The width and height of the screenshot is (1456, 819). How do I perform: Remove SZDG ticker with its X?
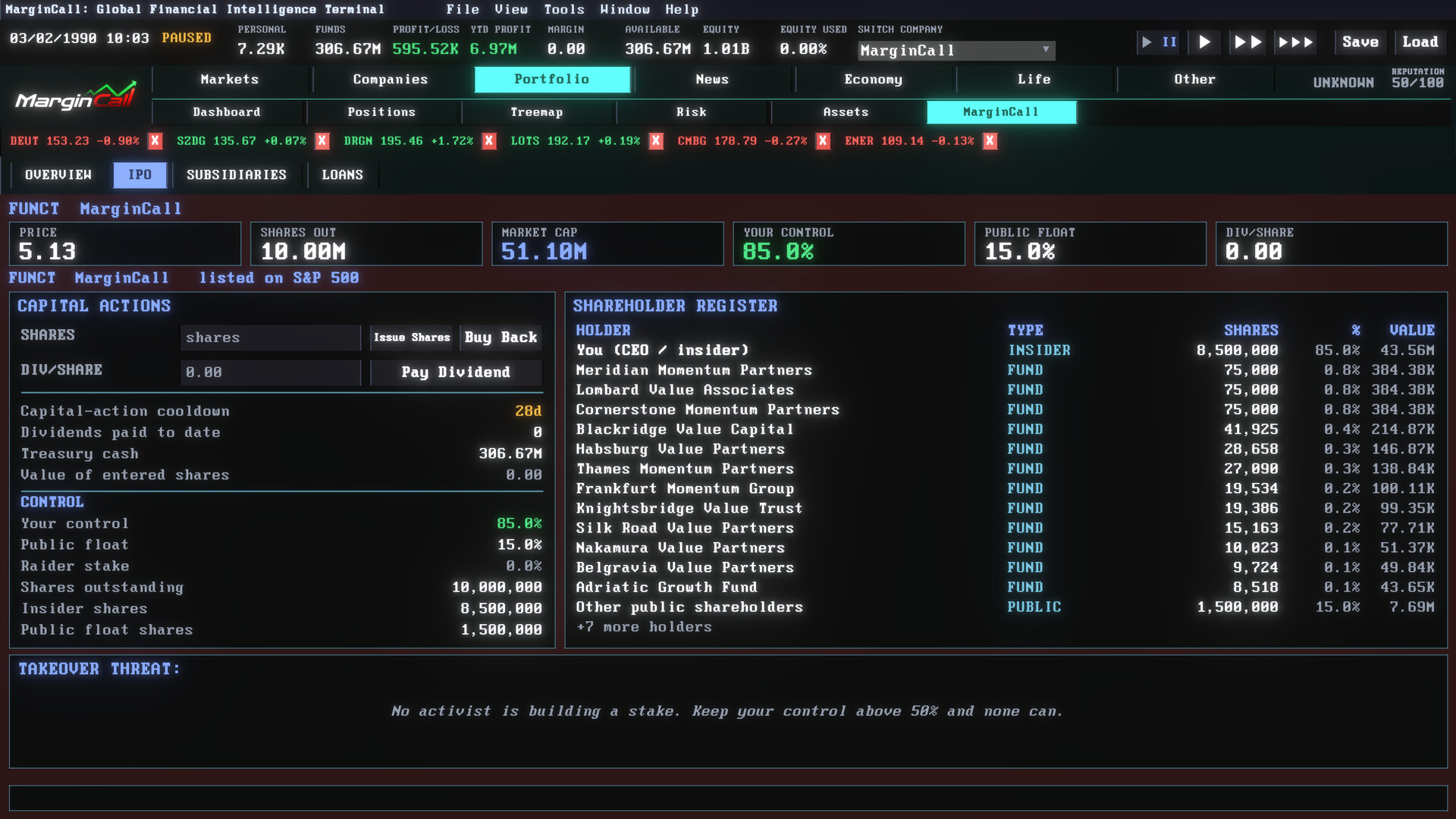[x=322, y=141]
